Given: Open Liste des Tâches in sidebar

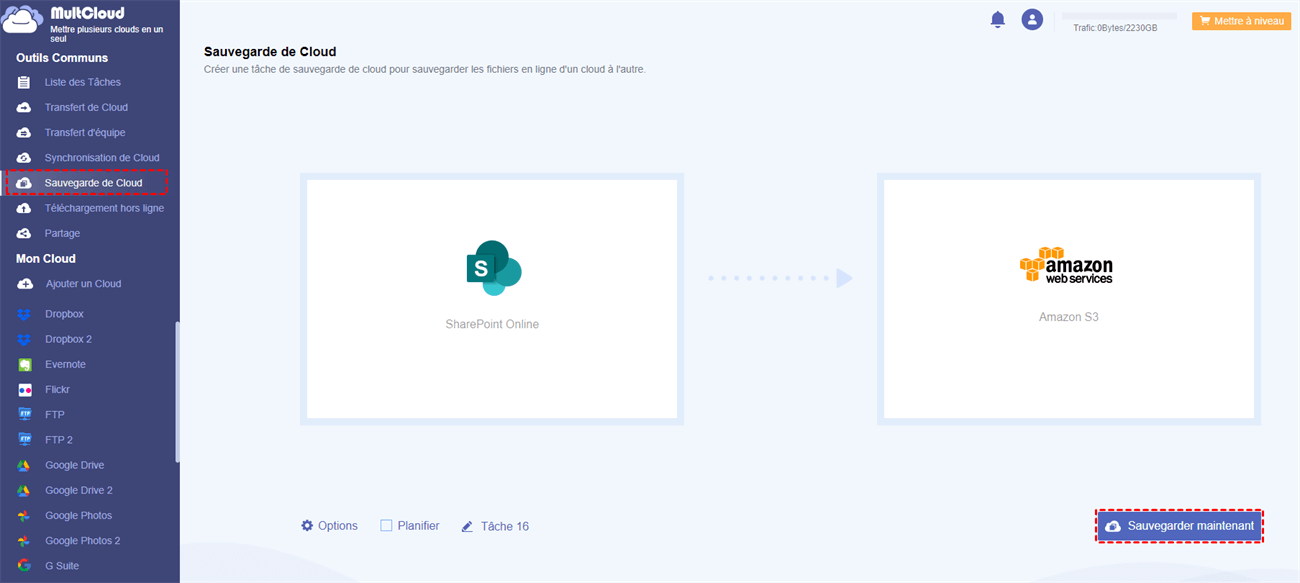Looking at the screenshot, I should tap(83, 82).
